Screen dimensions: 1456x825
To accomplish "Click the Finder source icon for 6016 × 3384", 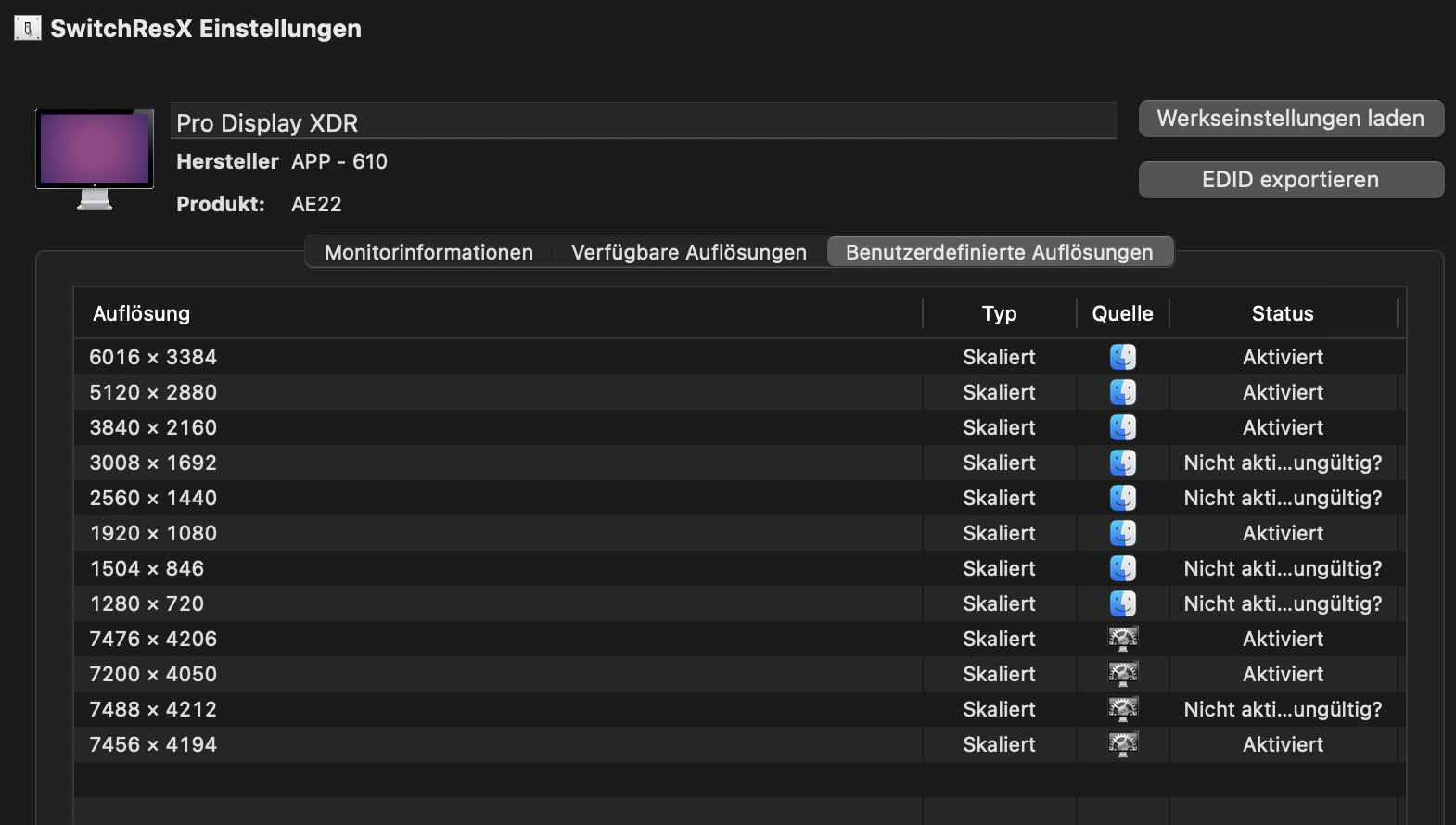I will pos(1122,357).
